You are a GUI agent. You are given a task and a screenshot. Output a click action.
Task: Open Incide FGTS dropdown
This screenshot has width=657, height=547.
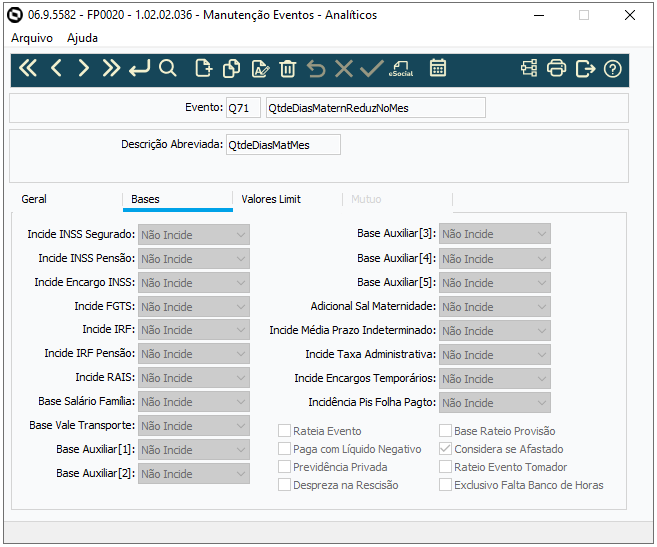pyautogui.click(x=194, y=306)
